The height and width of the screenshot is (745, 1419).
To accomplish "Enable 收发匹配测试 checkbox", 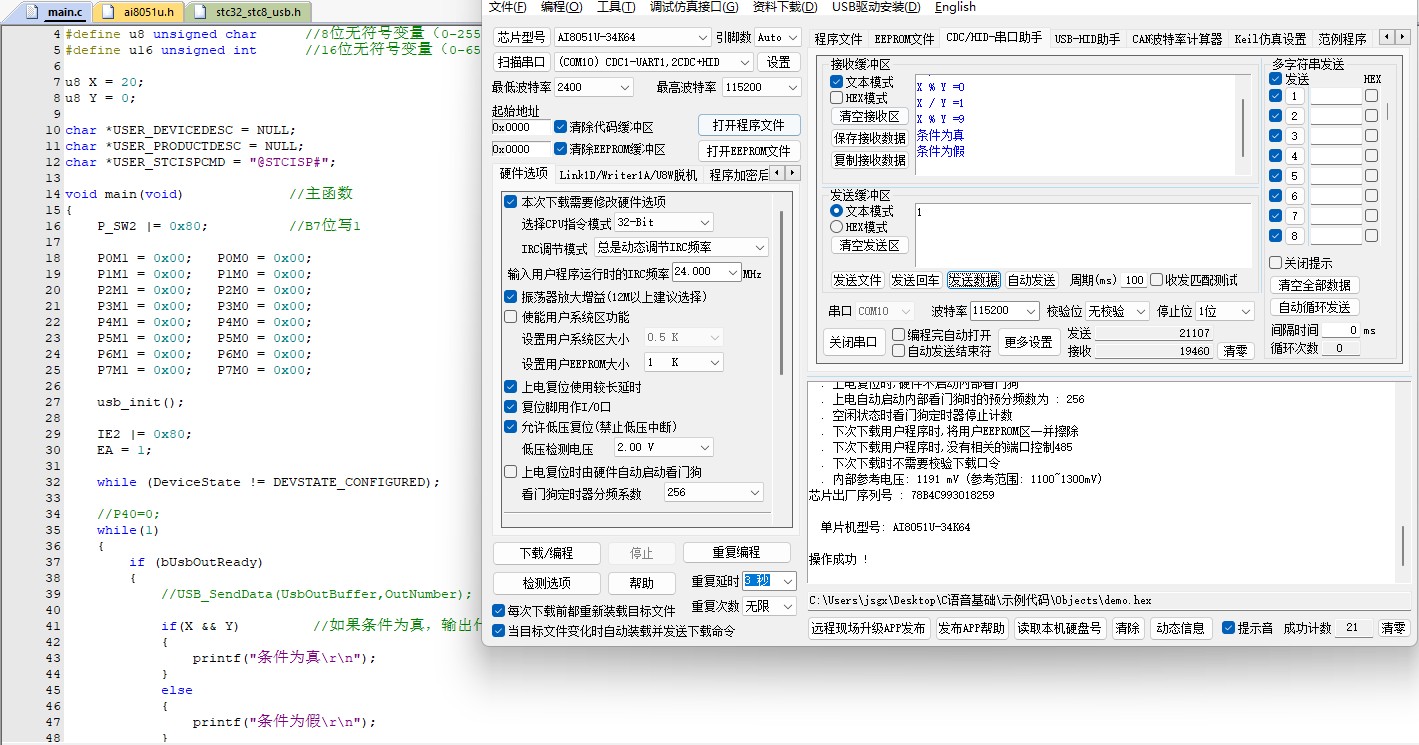I will pyautogui.click(x=1157, y=280).
